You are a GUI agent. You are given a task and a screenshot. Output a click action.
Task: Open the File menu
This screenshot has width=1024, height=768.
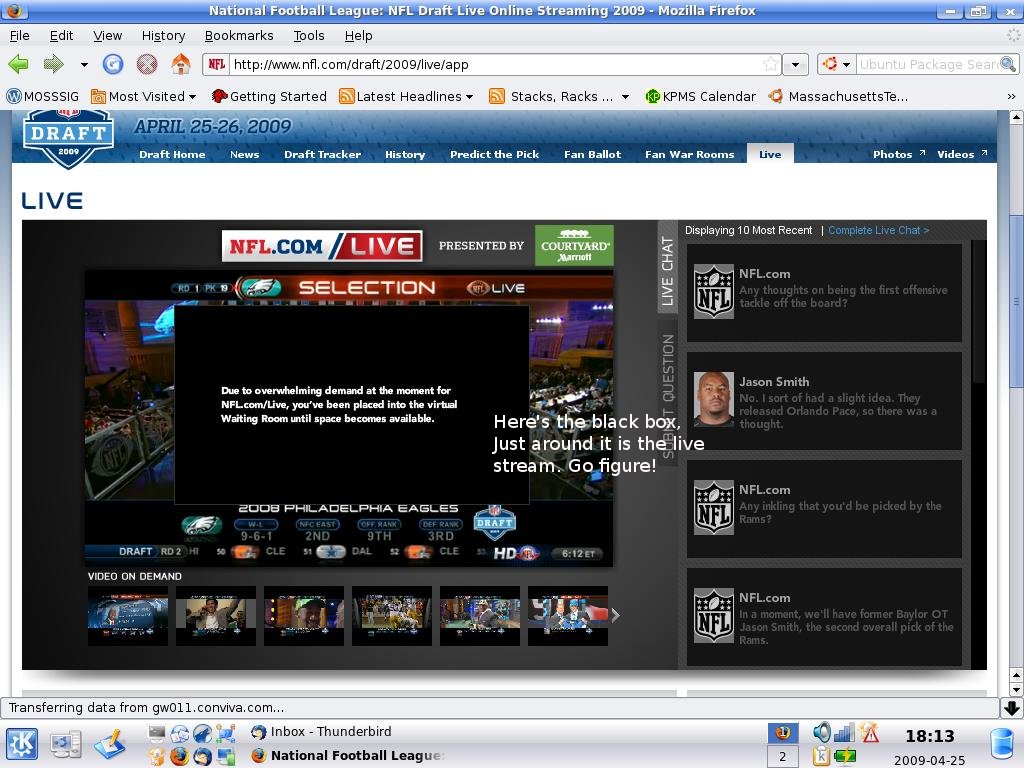tap(20, 36)
